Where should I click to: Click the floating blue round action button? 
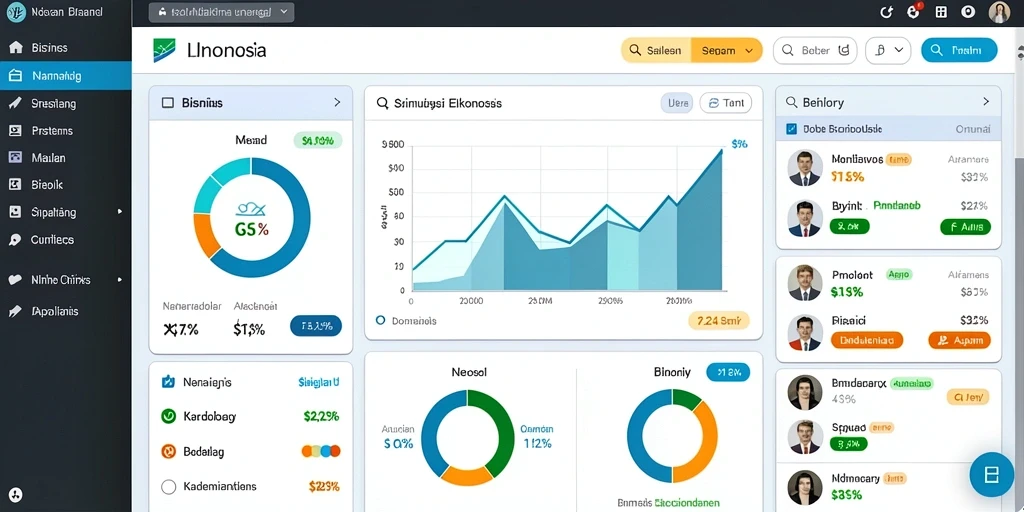pos(991,474)
